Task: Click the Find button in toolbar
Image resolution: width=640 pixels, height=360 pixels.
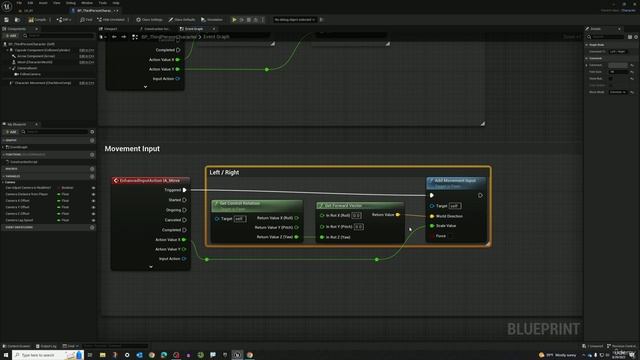Action: click(x=86, y=20)
